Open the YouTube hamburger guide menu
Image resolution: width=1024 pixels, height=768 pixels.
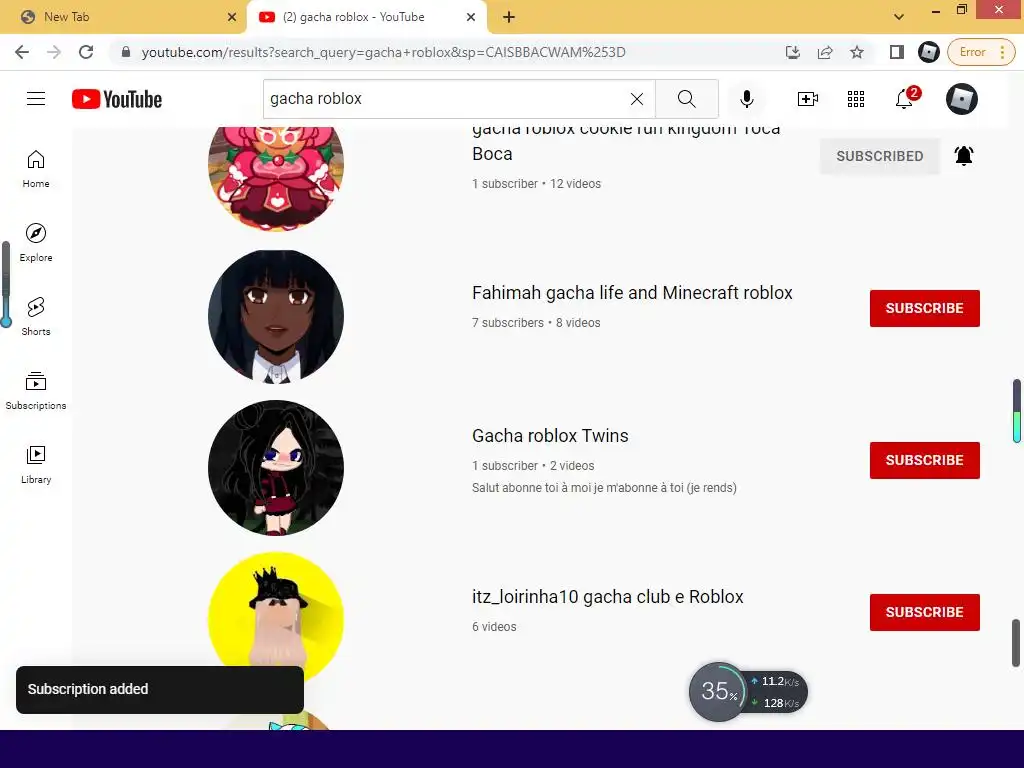click(x=36, y=99)
